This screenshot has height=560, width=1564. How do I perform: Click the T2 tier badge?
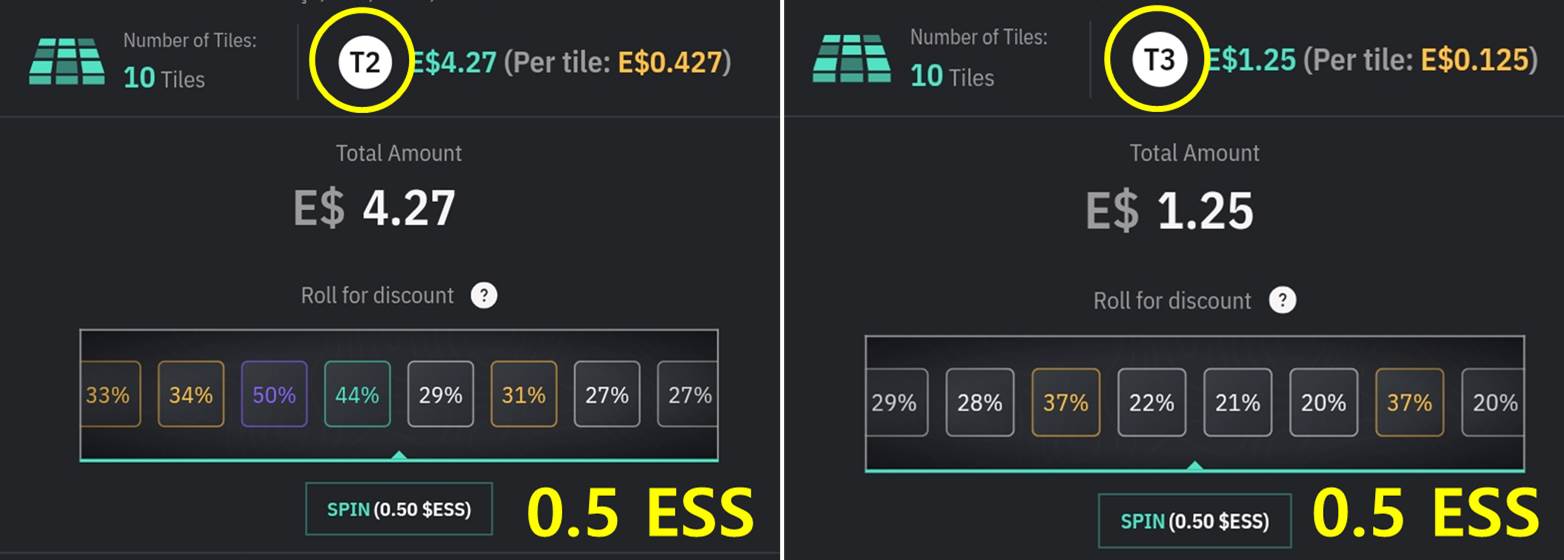point(365,62)
